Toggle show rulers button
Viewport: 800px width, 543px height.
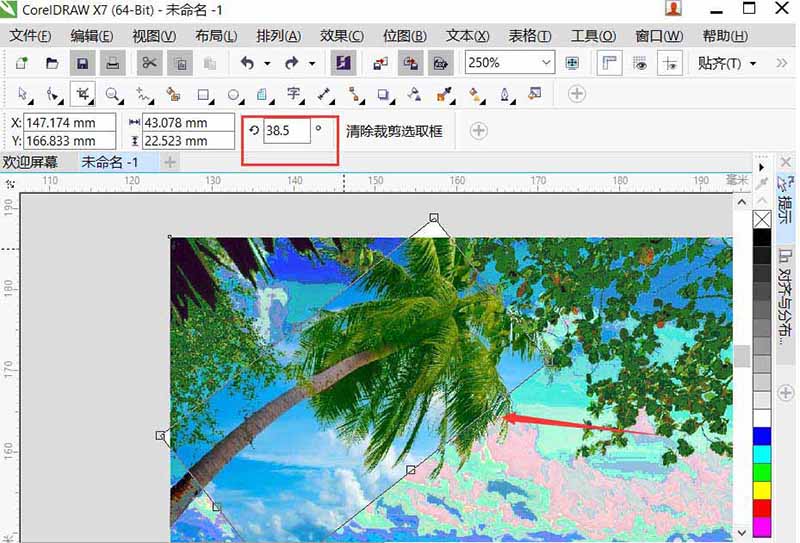[x=610, y=63]
